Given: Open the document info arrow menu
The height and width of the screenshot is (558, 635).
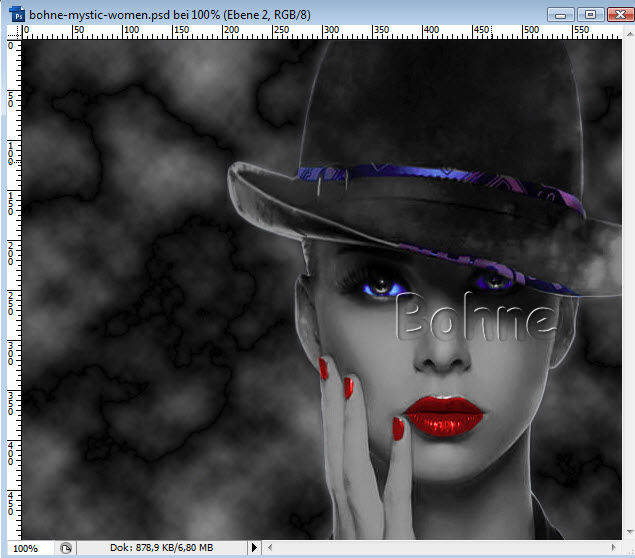Looking at the screenshot, I should click(x=254, y=548).
